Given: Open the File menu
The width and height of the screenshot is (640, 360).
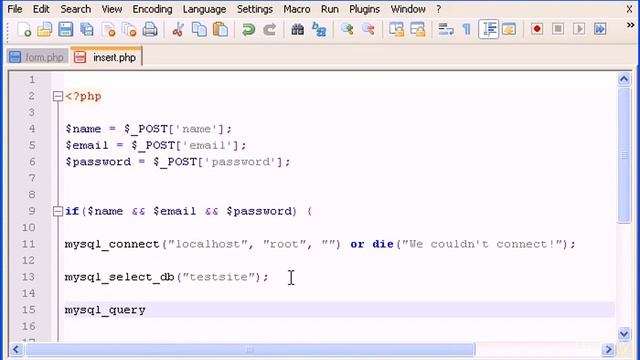Looking at the screenshot, I should click(x=15, y=9).
